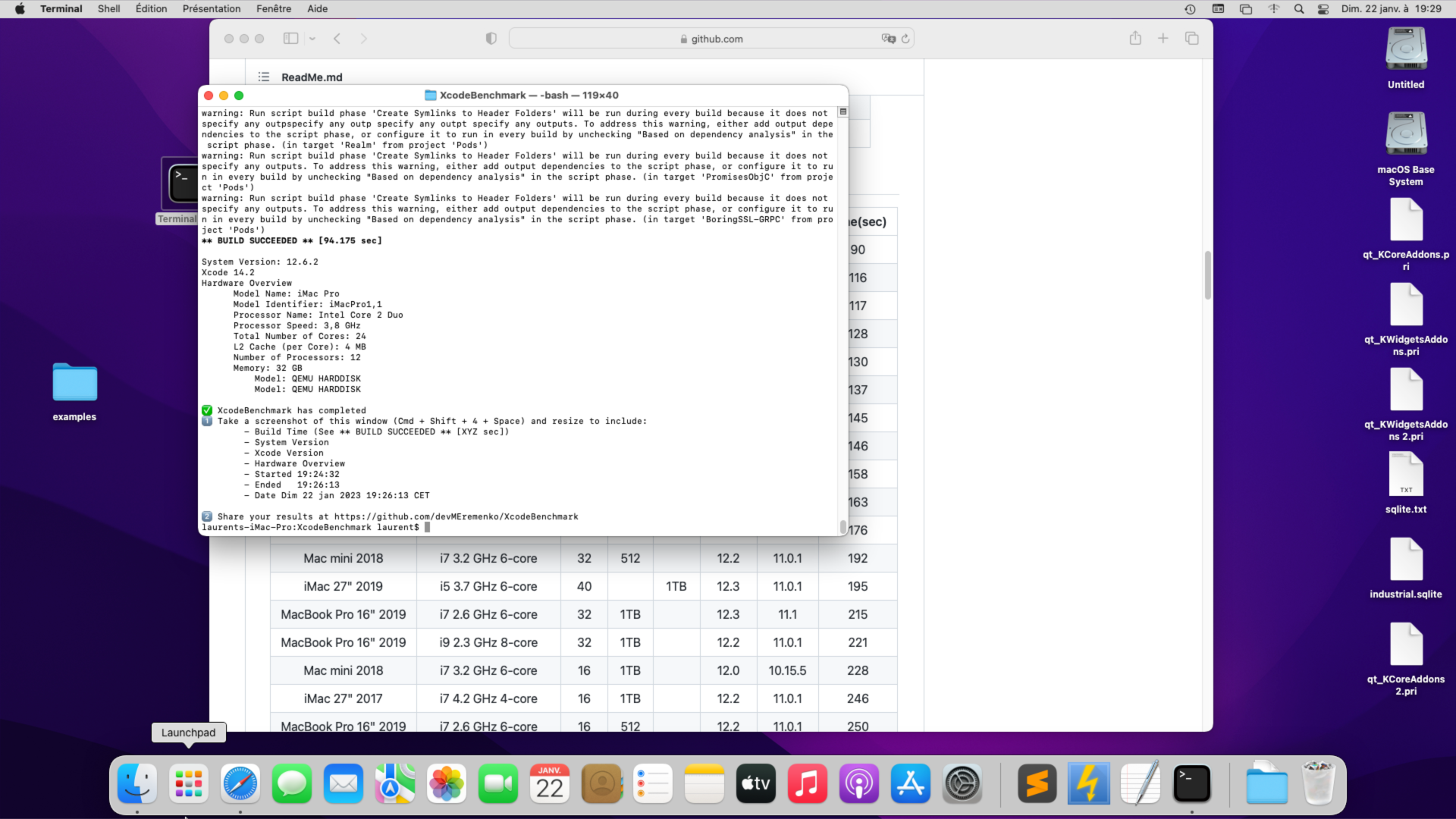The height and width of the screenshot is (819, 1456).
Task: Open Mail app in Dock
Action: tap(344, 783)
